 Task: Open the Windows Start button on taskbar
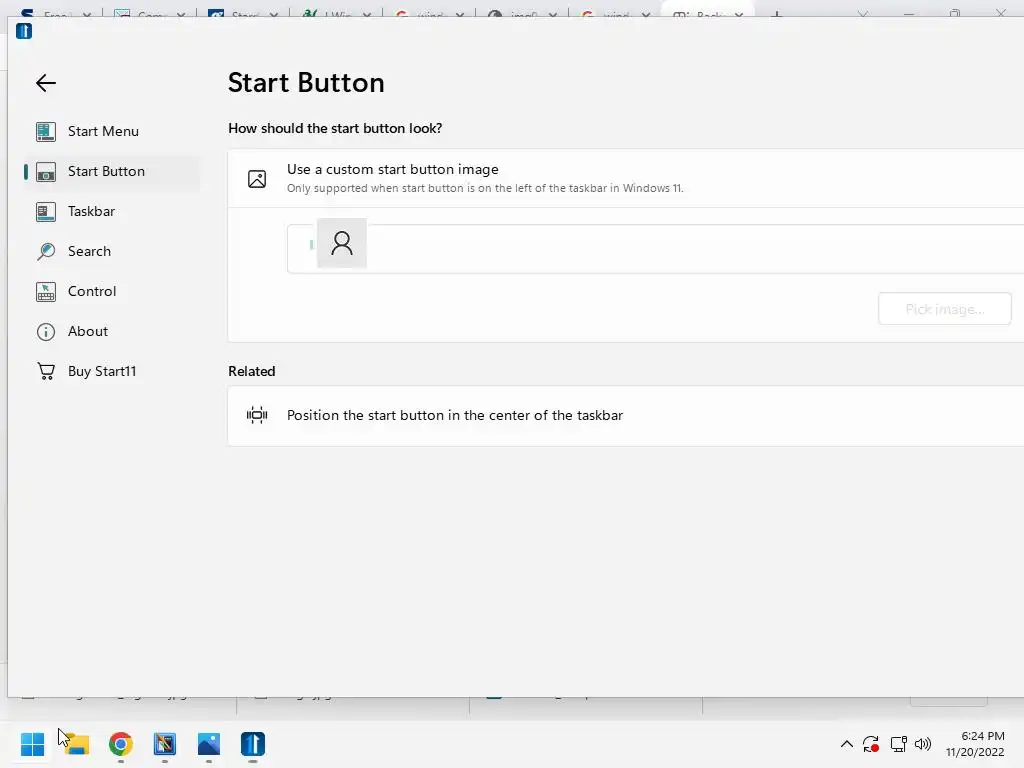[32, 744]
